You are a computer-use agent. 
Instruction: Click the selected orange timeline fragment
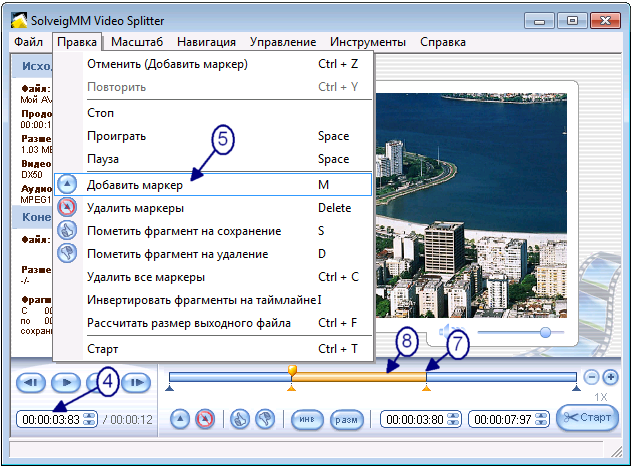pyautogui.click(x=359, y=377)
